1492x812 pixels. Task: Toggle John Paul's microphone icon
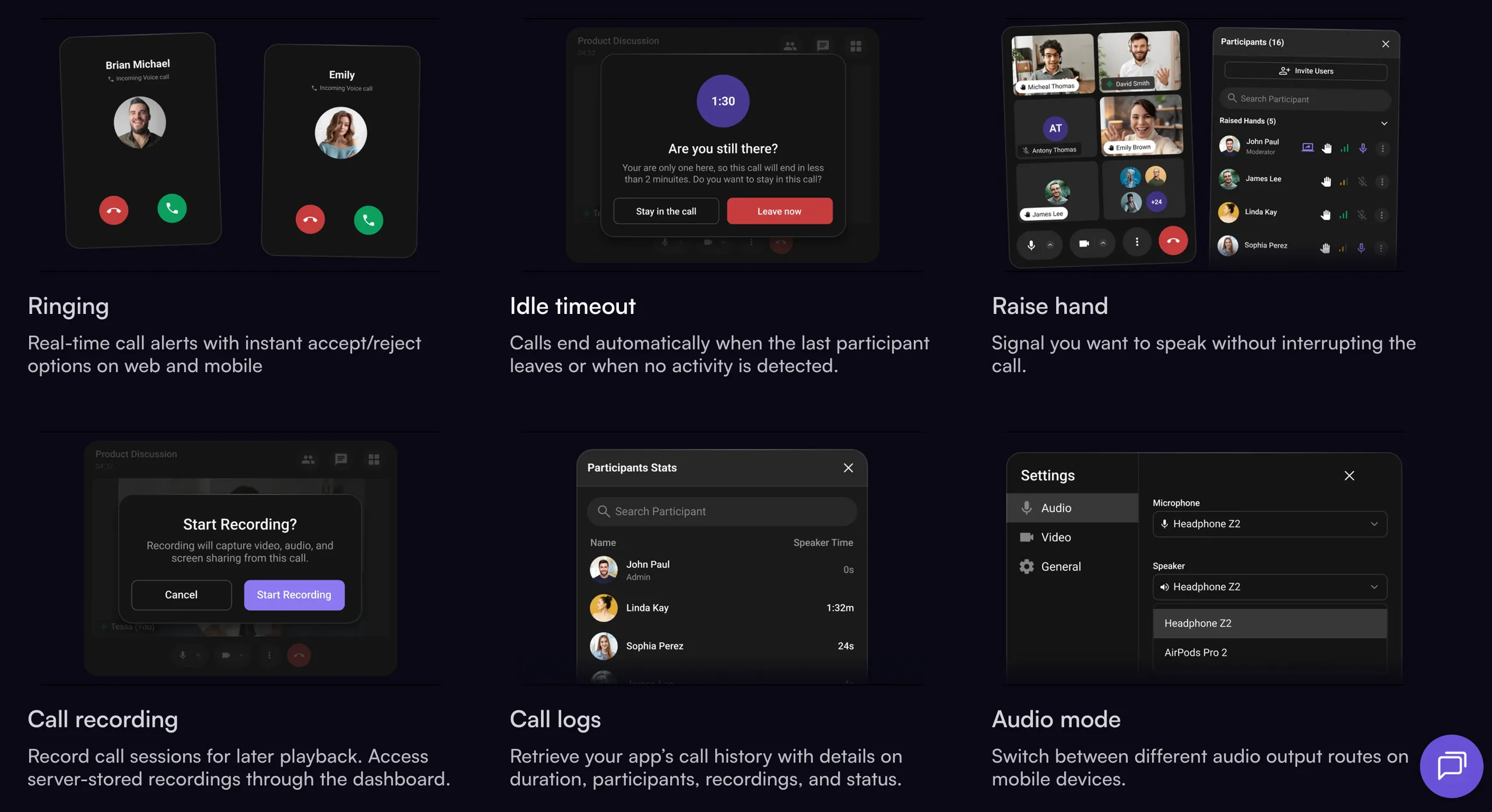click(1363, 149)
